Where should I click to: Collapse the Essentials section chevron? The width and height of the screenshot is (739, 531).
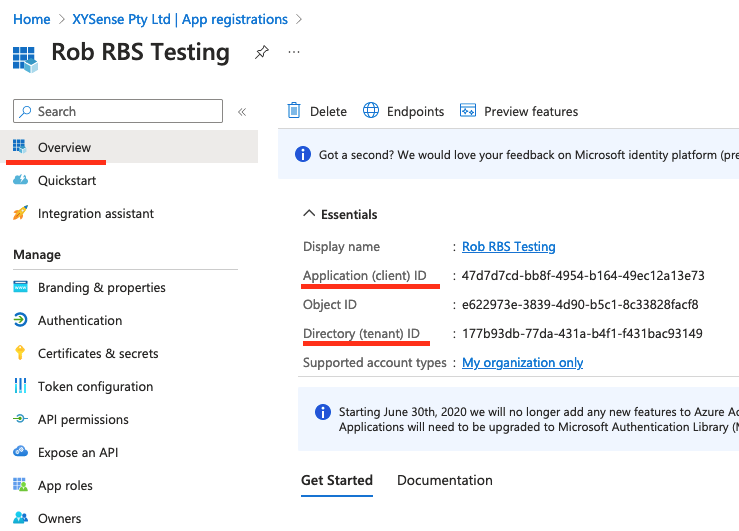pos(309,213)
